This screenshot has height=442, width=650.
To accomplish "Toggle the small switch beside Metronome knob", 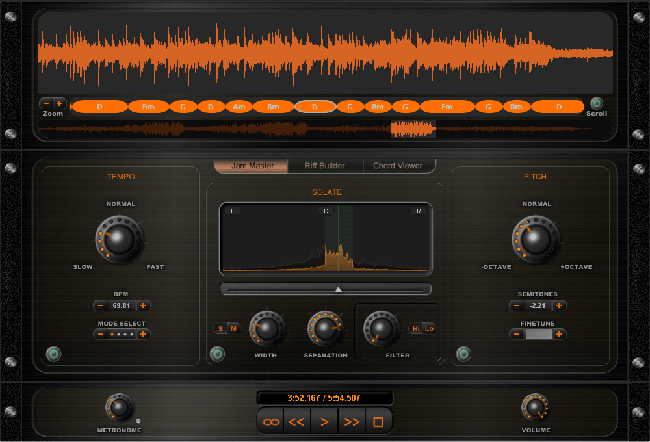I will (x=138, y=421).
